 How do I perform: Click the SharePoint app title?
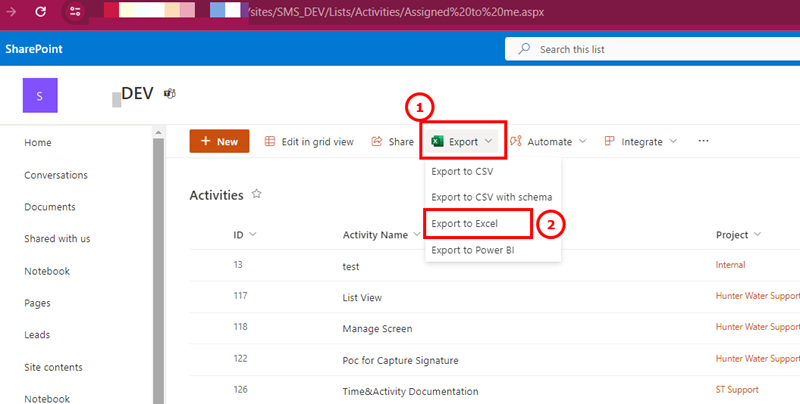[x=34, y=49]
